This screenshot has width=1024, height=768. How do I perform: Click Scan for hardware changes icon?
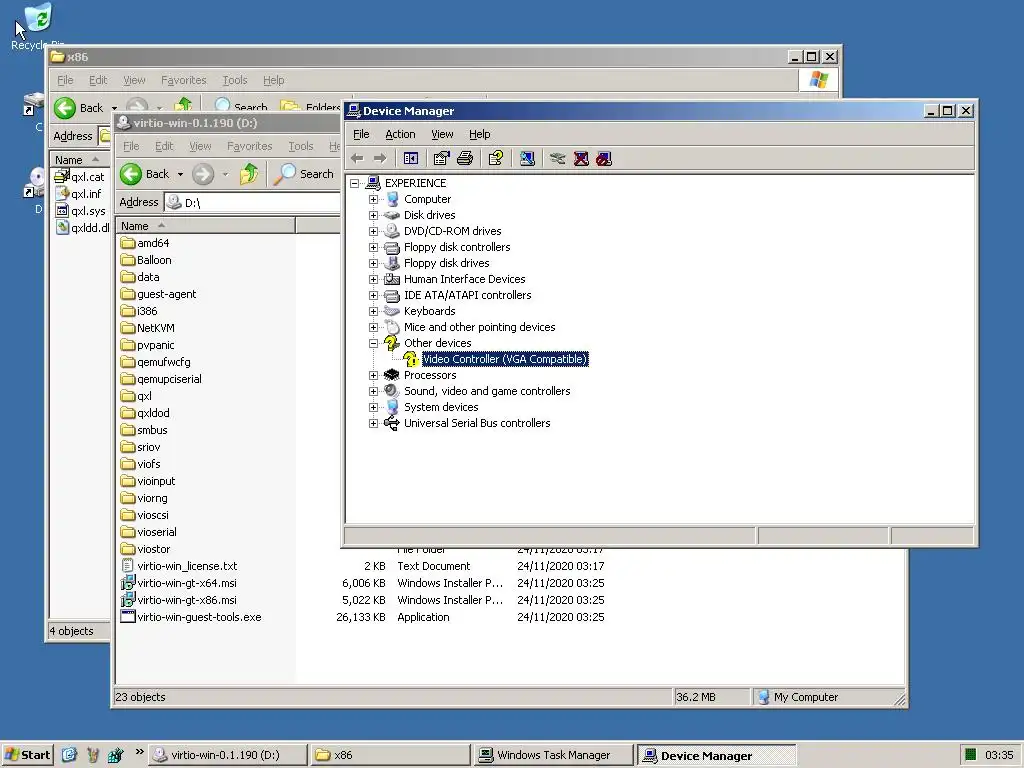point(527,158)
